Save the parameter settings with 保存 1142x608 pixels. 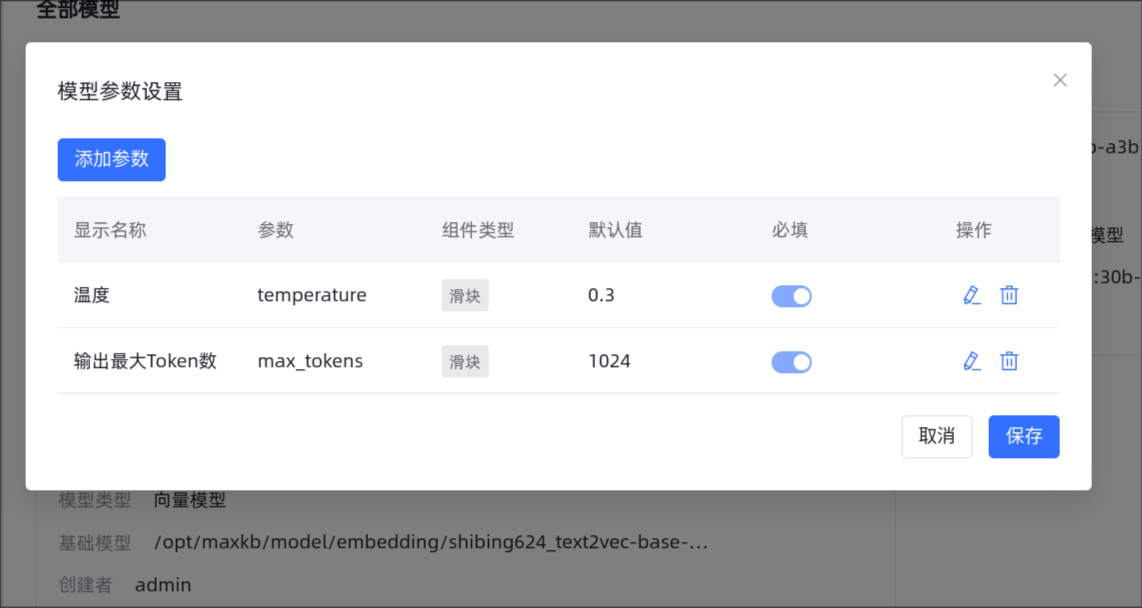tap(1023, 436)
